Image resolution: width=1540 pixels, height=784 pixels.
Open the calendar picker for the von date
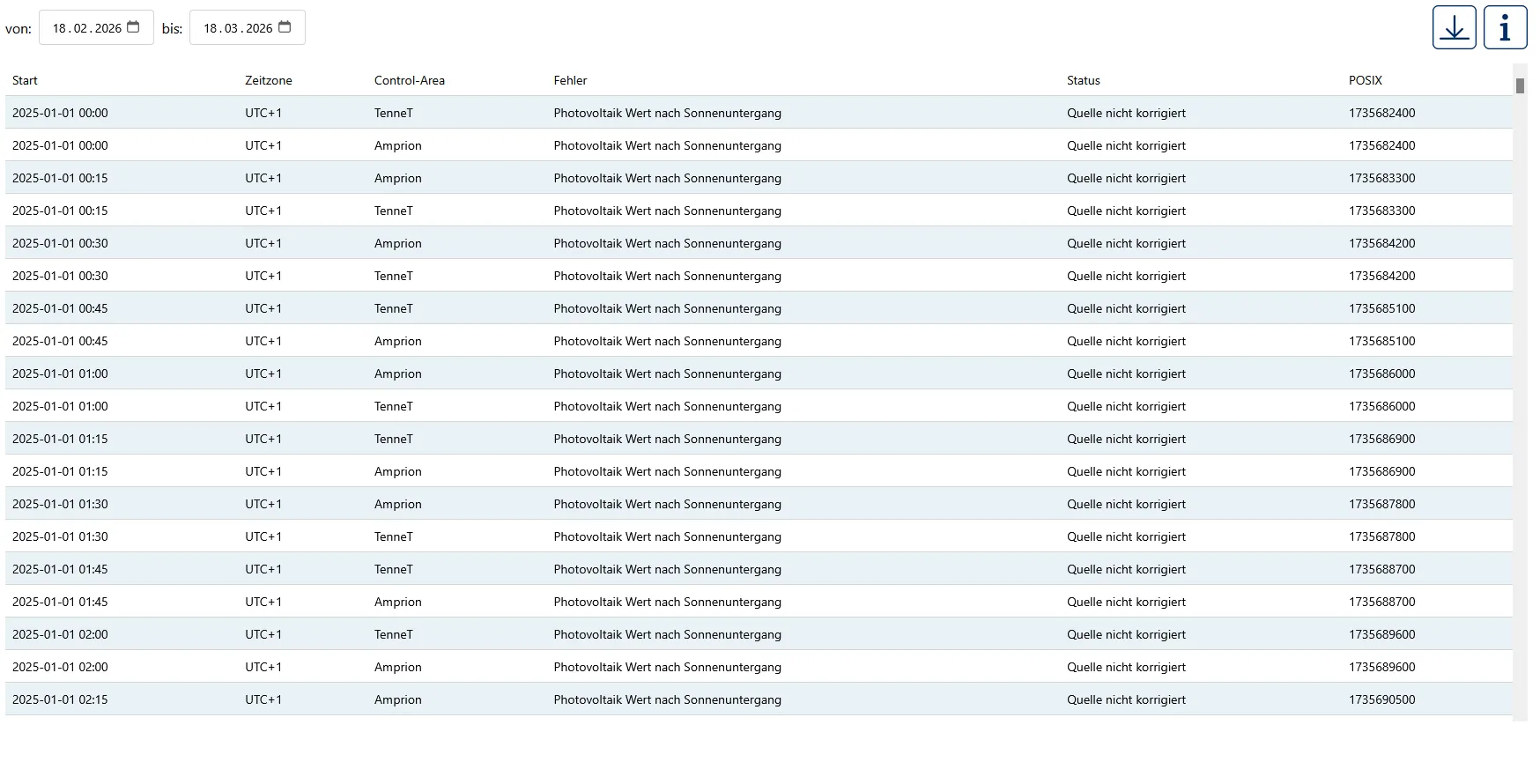click(x=133, y=27)
